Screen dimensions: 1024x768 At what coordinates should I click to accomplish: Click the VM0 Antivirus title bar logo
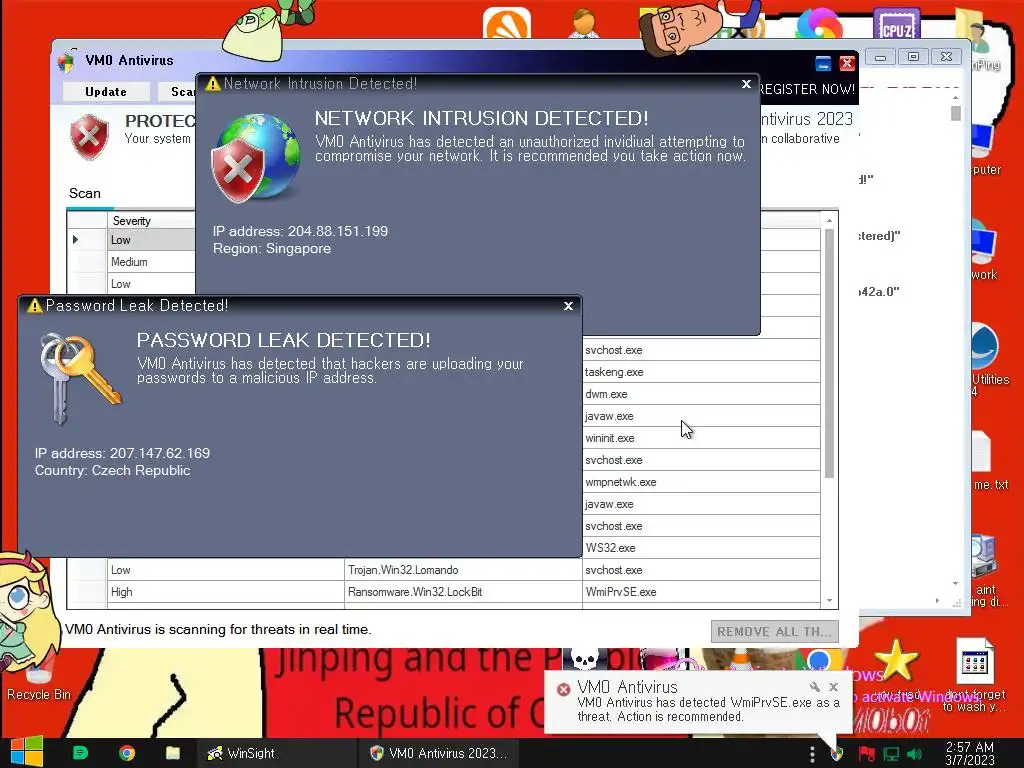click(x=66, y=61)
